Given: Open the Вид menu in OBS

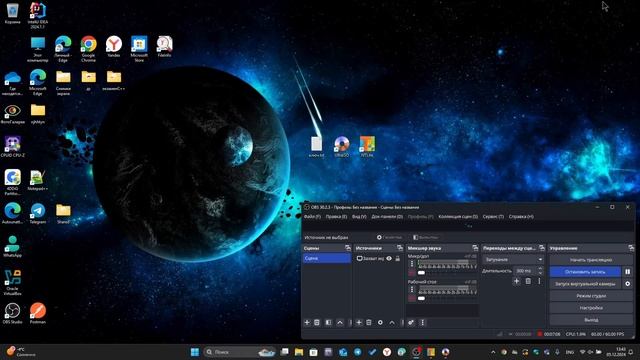Looking at the screenshot, I should point(359,216).
